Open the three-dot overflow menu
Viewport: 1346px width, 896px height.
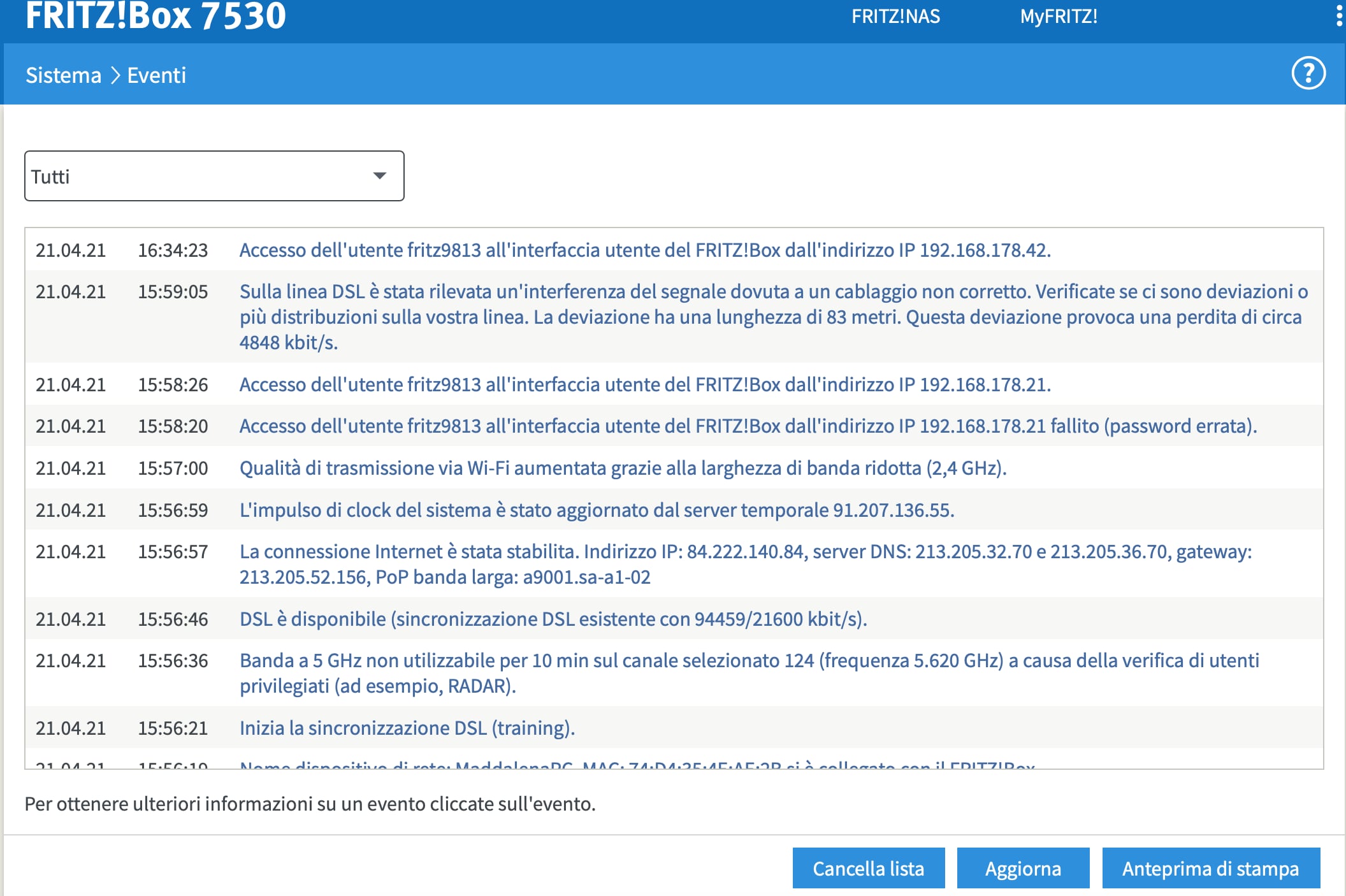[1338, 17]
